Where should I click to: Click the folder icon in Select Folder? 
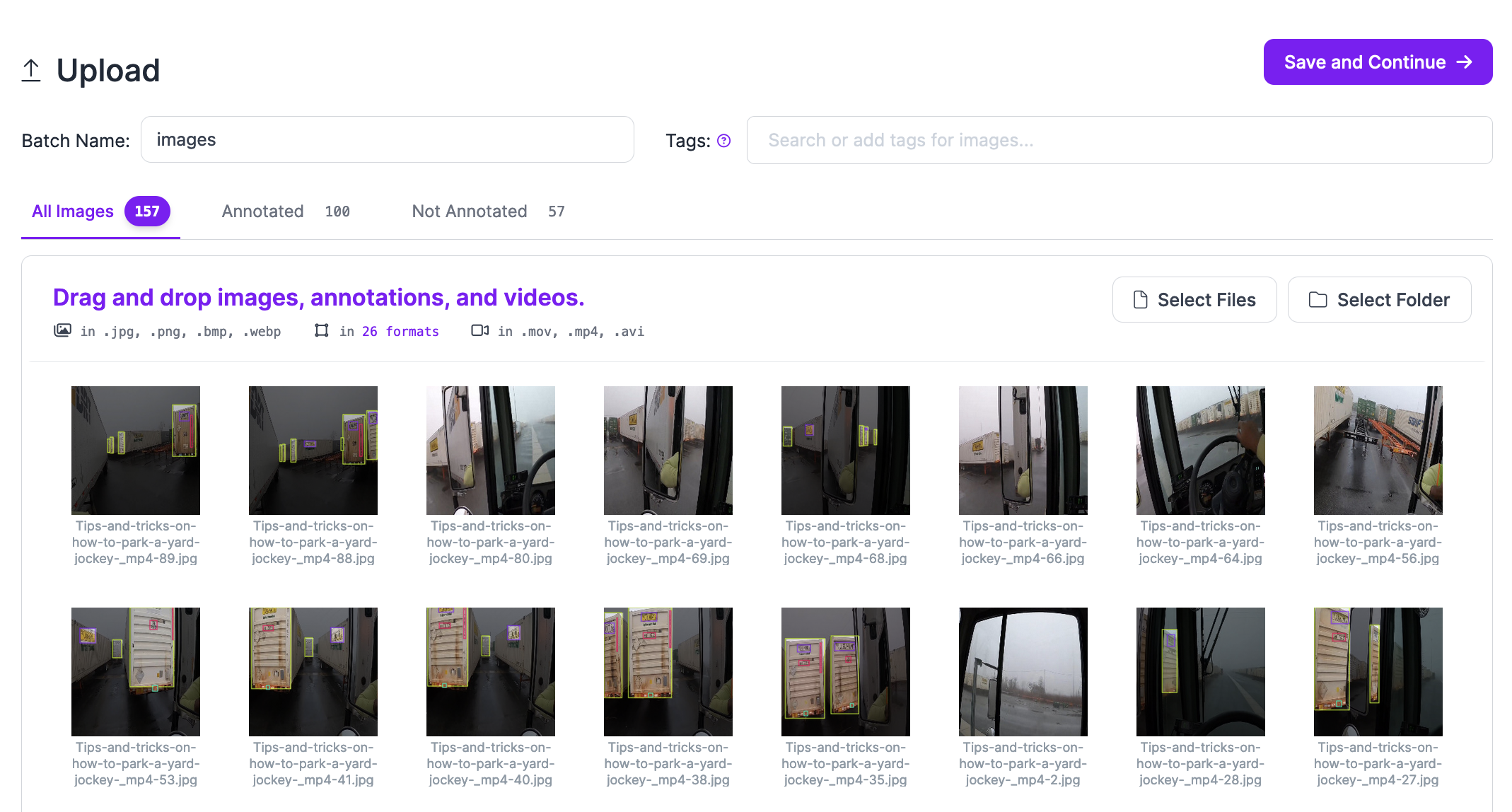click(1318, 300)
